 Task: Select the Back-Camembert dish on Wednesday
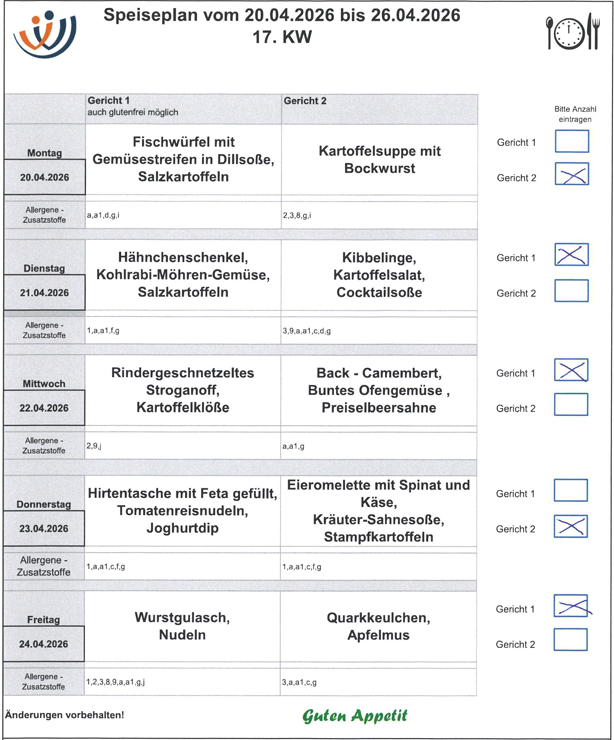pyautogui.click(x=379, y=391)
